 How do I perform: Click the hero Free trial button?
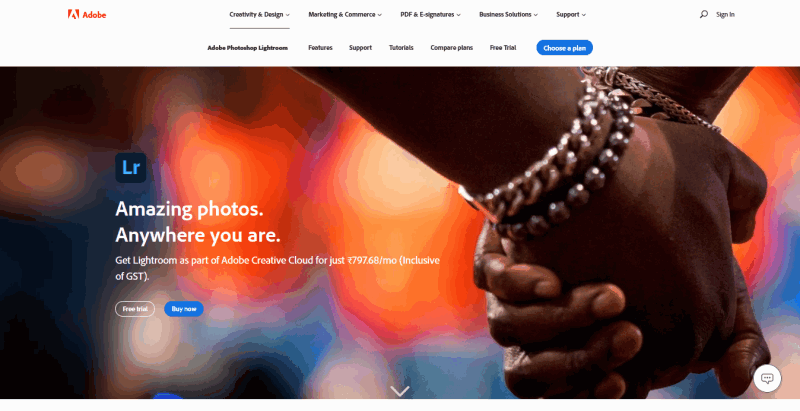[135, 309]
